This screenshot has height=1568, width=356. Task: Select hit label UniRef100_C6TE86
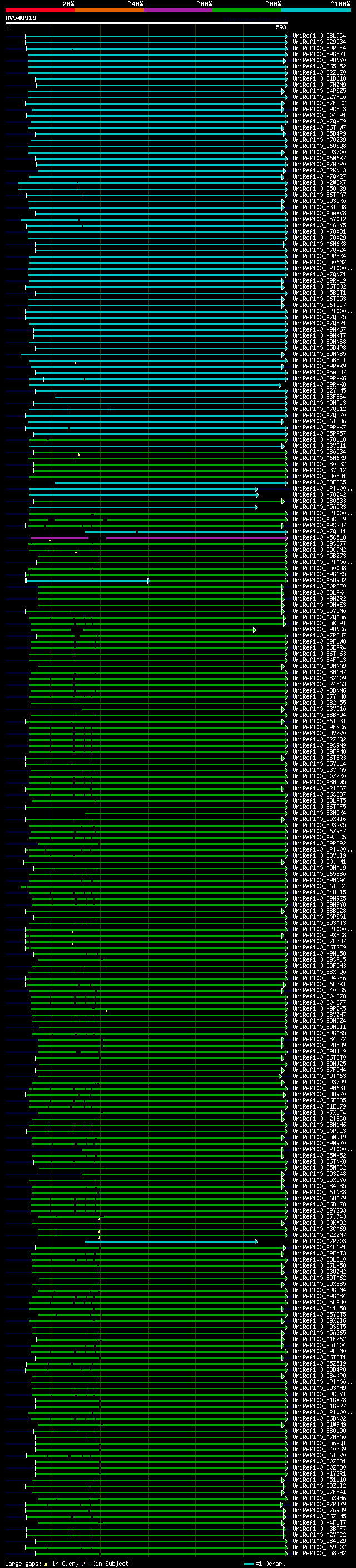click(319, 422)
